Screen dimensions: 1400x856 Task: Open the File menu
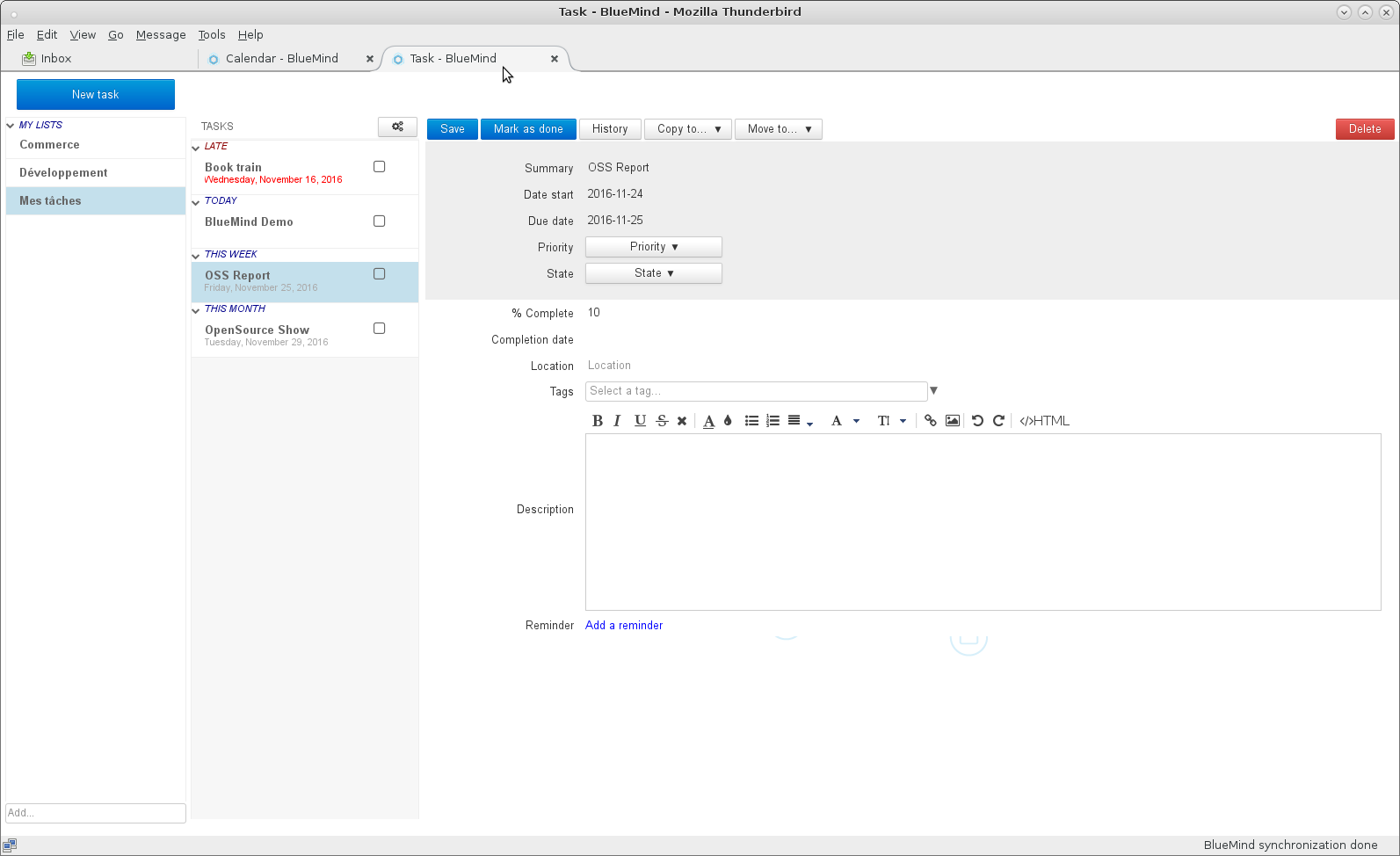pyautogui.click(x=16, y=34)
